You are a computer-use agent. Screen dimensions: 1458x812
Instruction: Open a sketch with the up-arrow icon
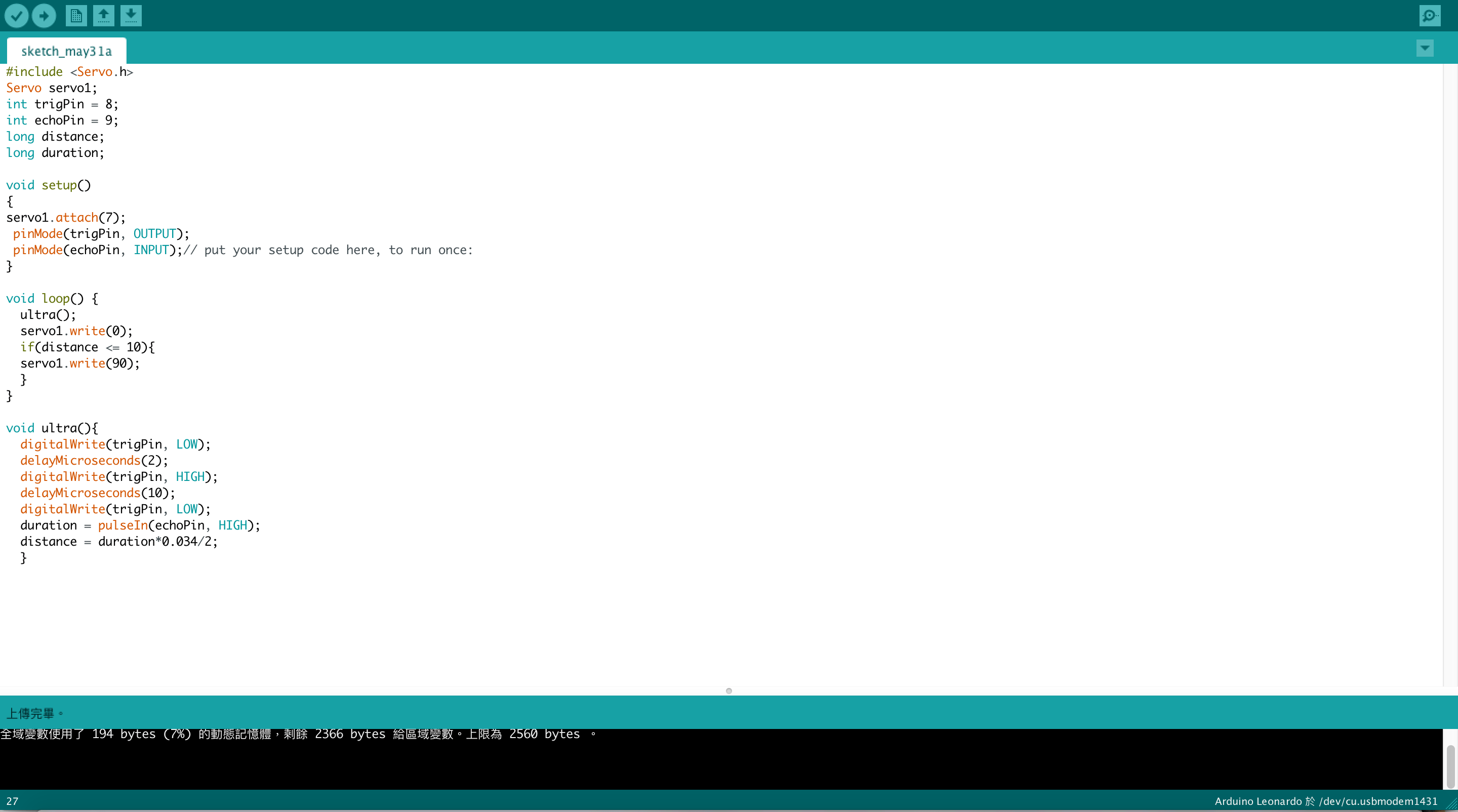pos(103,16)
